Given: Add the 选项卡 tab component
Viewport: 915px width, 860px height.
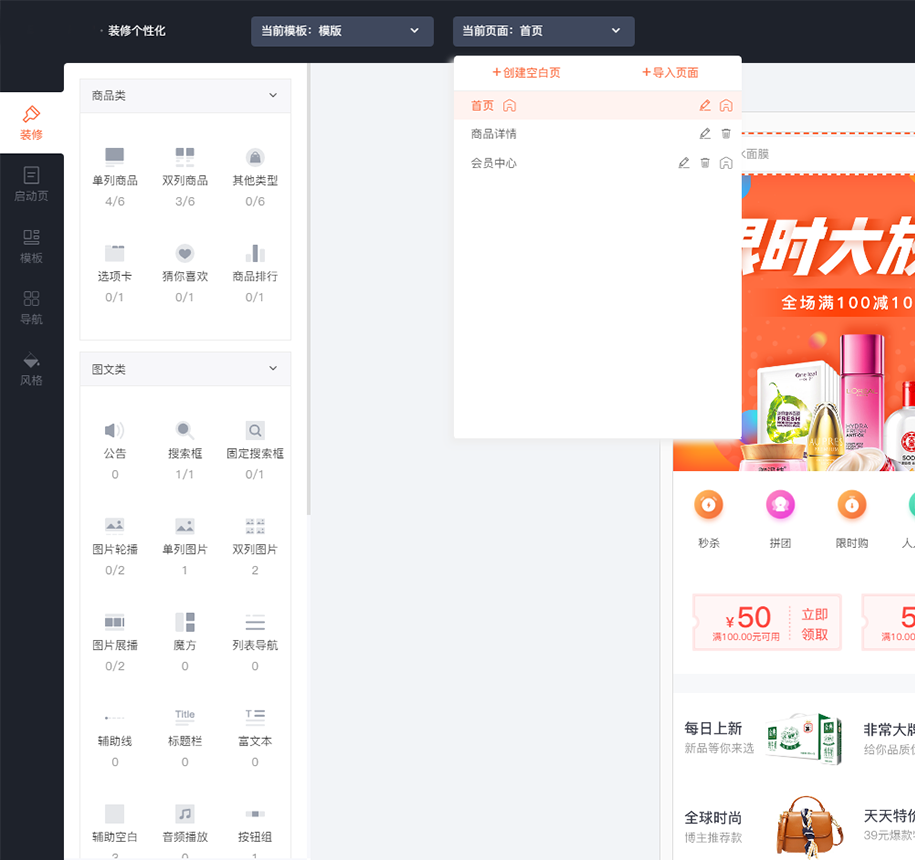Looking at the screenshot, I should tap(115, 273).
